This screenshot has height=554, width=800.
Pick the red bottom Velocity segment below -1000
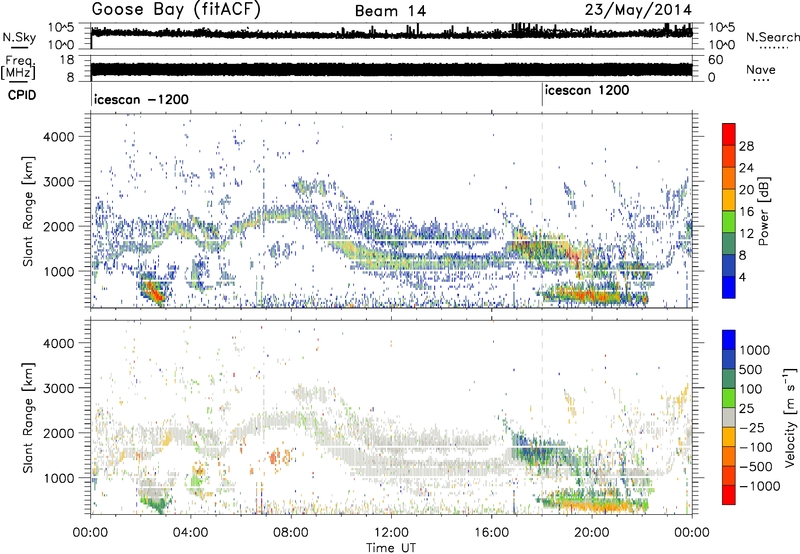[729, 495]
